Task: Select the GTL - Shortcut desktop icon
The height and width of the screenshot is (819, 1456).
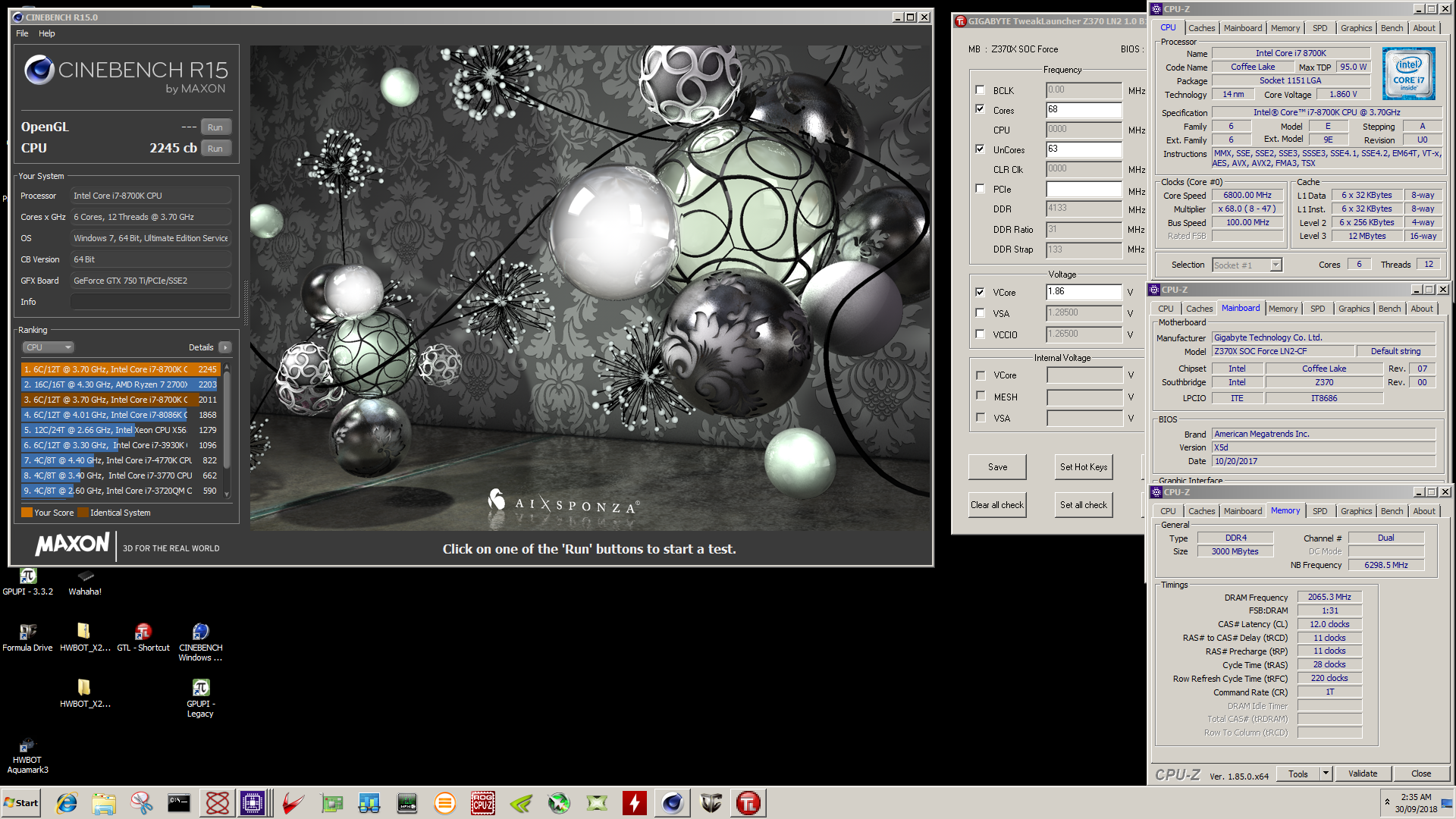Action: pyautogui.click(x=143, y=638)
